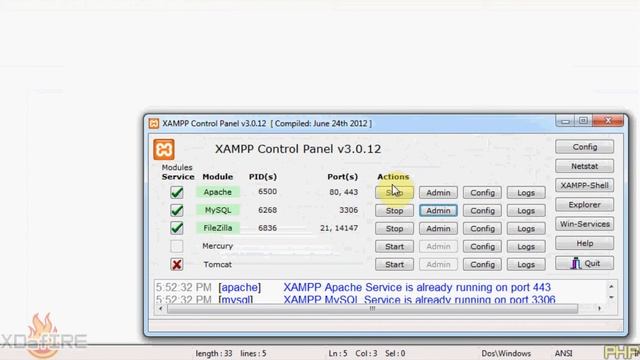
Task: Open MySQL Logs menu
Action: tap(526, 211)
